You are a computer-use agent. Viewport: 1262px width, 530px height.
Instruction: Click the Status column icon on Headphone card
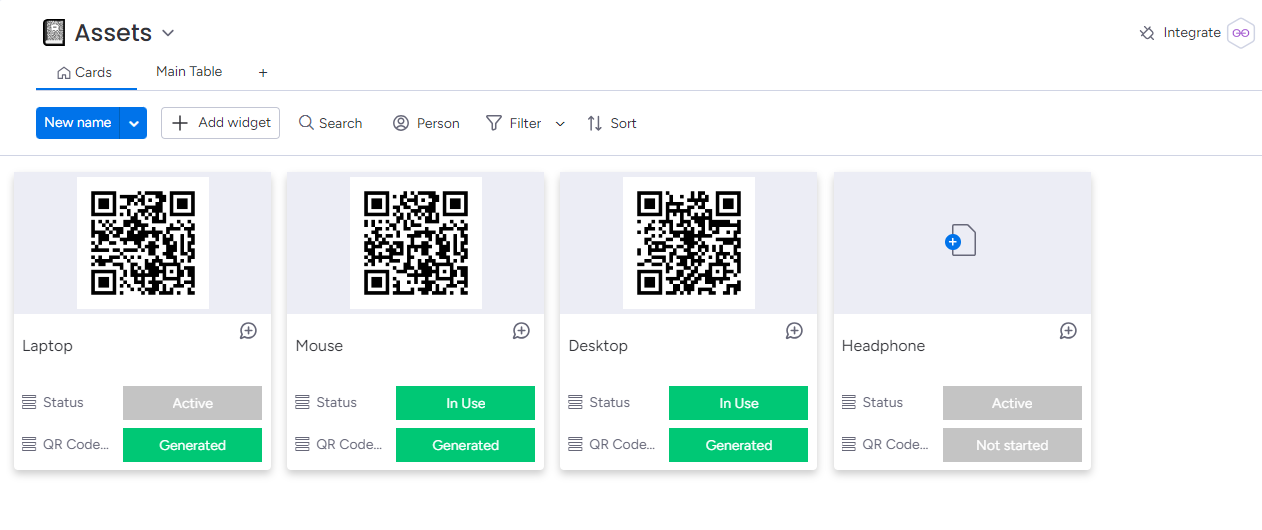pos(849,402)
